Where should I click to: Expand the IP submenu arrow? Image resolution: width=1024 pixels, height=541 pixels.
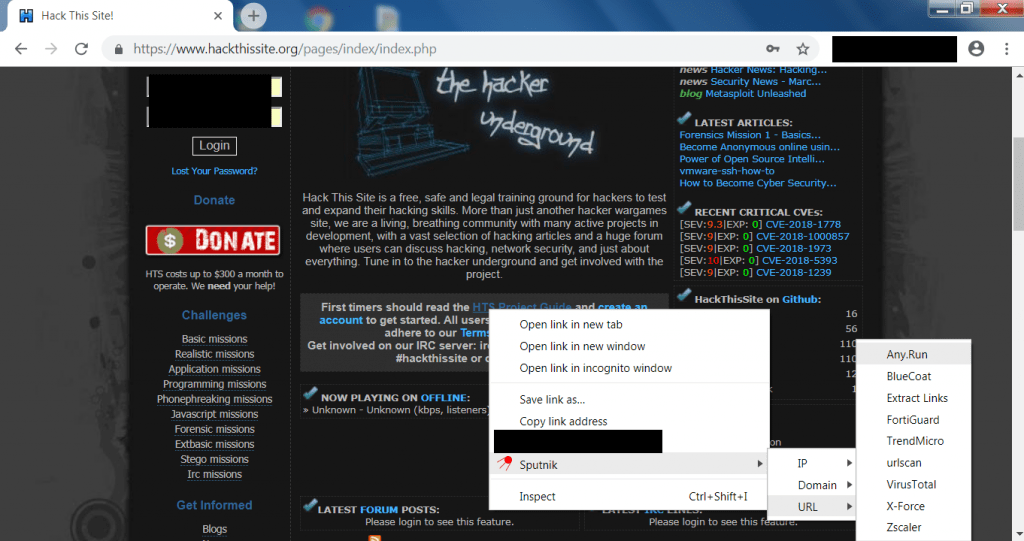click(x=812, y=463)
